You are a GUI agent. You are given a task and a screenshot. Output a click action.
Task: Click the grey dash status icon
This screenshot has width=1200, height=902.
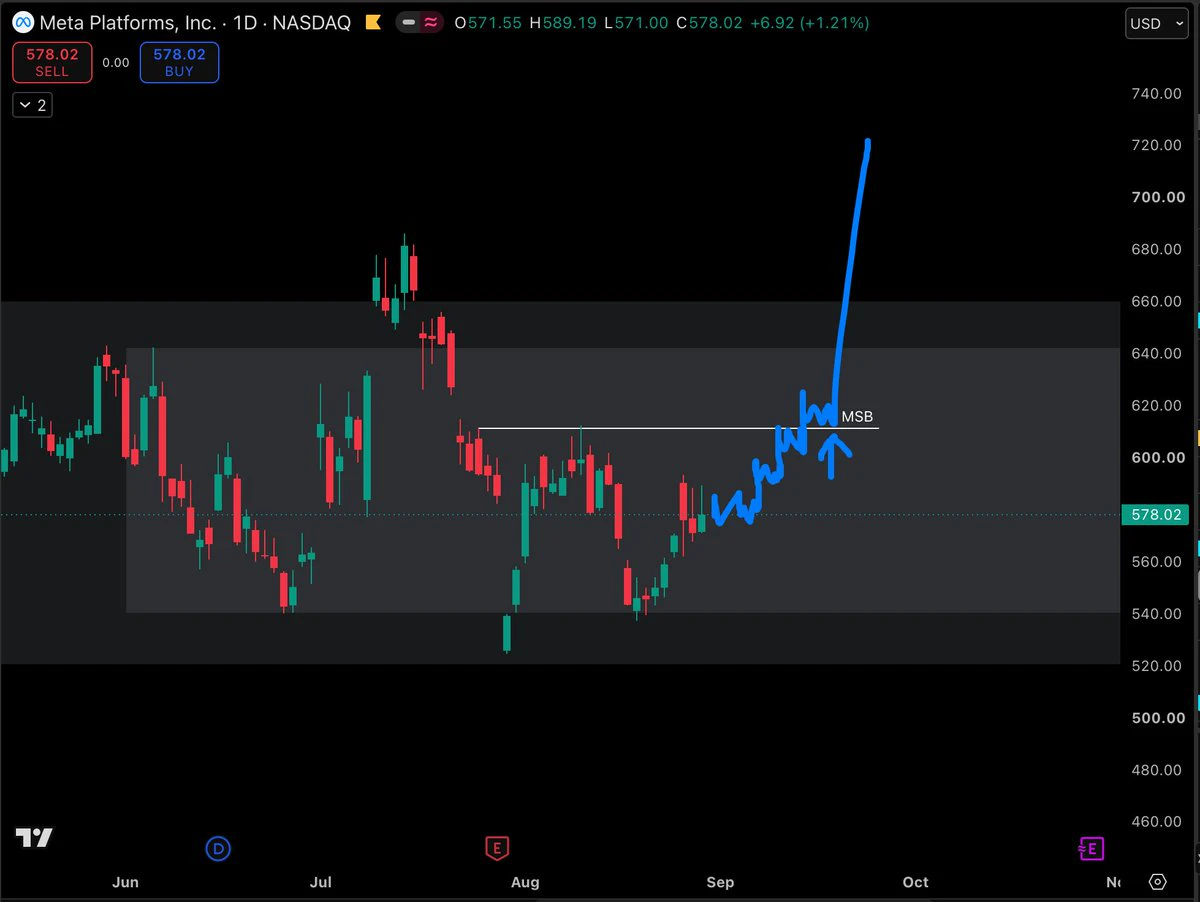(x=408, y=22)
